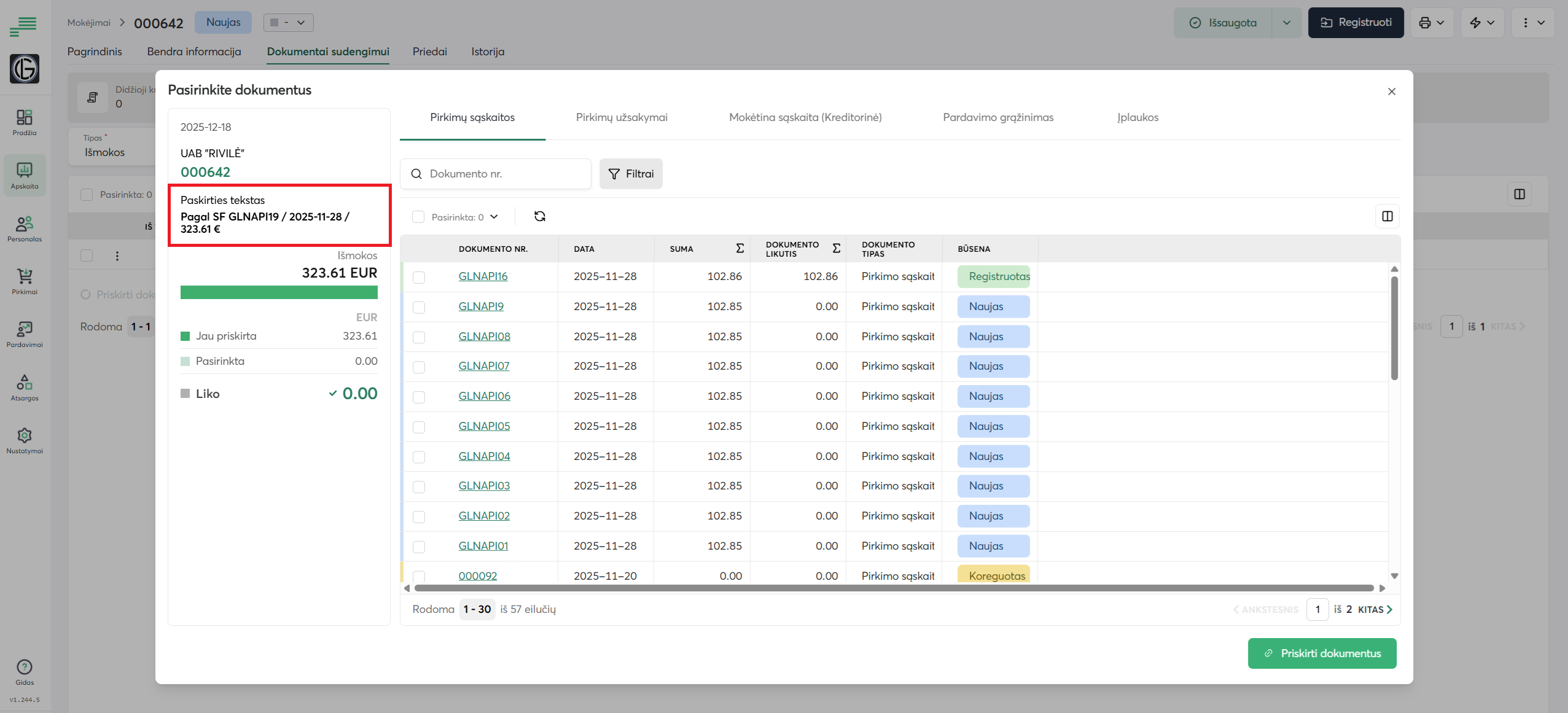This screenshot has height=713, width=1568.
Task: Click the green Išmokos progress bar
Action: click(x=279, y=292)
